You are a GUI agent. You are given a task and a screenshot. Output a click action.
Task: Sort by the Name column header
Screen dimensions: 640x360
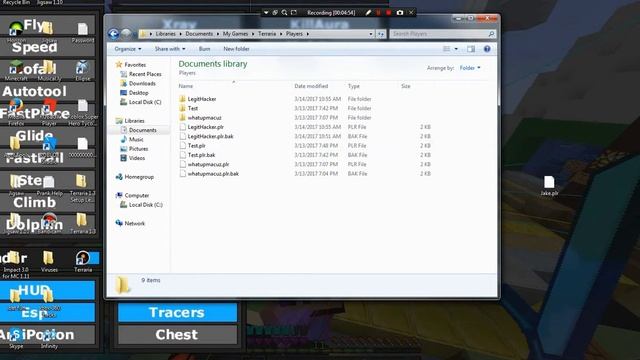pos(186,86)
